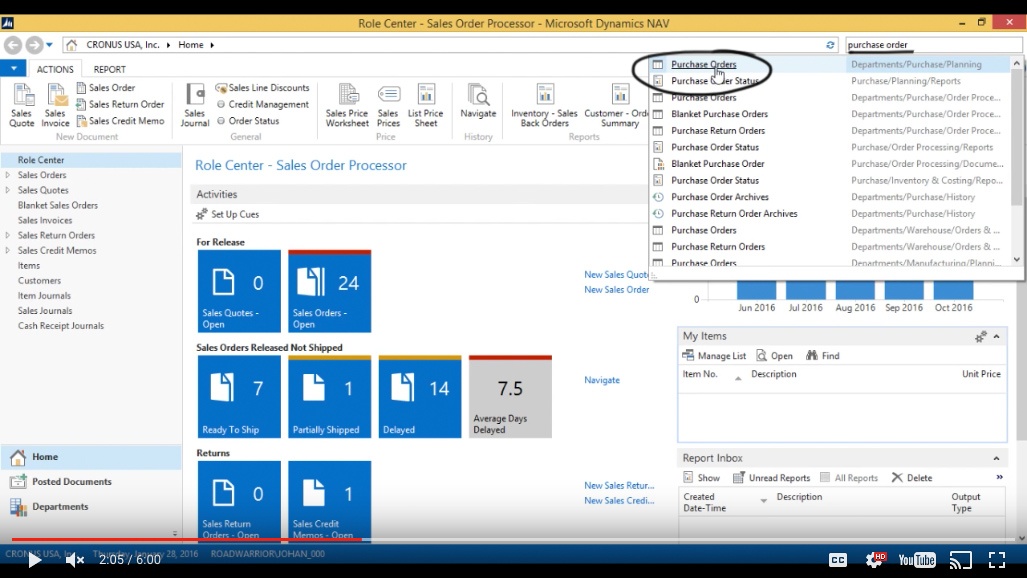Image resolution: width=1027 pixels, height=578 pixels.
Task: Open the Sales Price Worksheet icon
Action: 347,105
